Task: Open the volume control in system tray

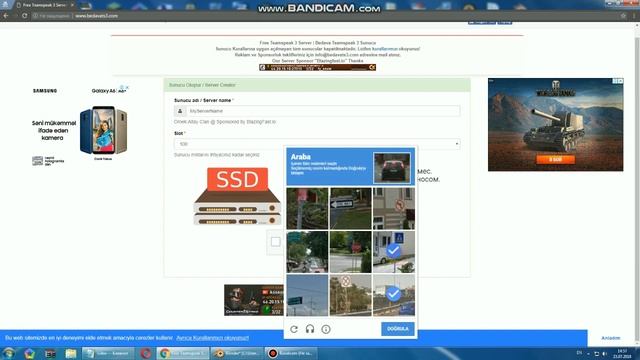Action: coord(604,353)
